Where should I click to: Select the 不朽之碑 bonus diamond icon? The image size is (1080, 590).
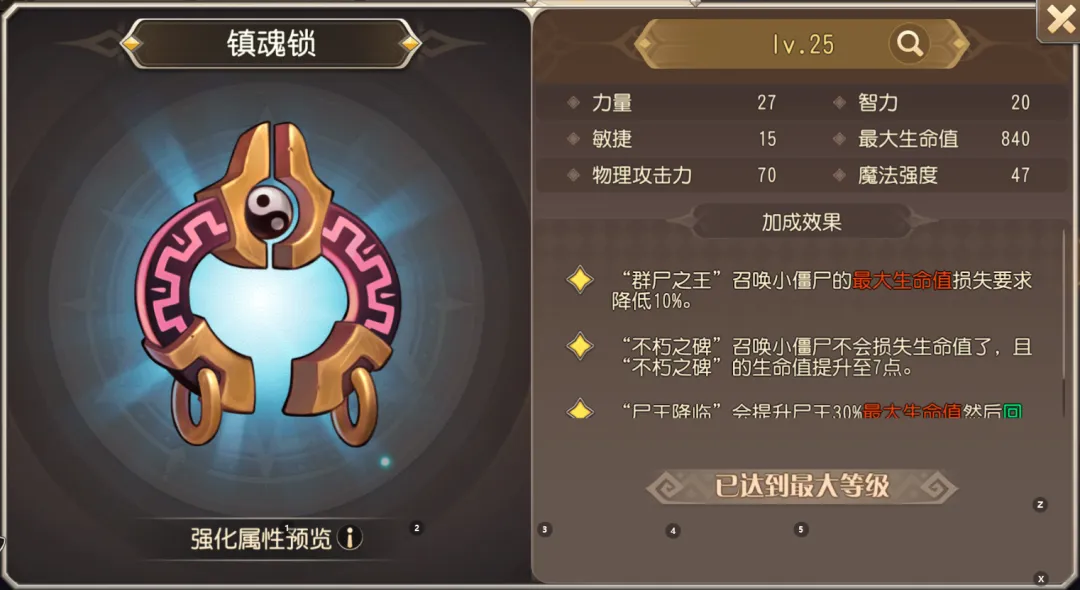580,346
